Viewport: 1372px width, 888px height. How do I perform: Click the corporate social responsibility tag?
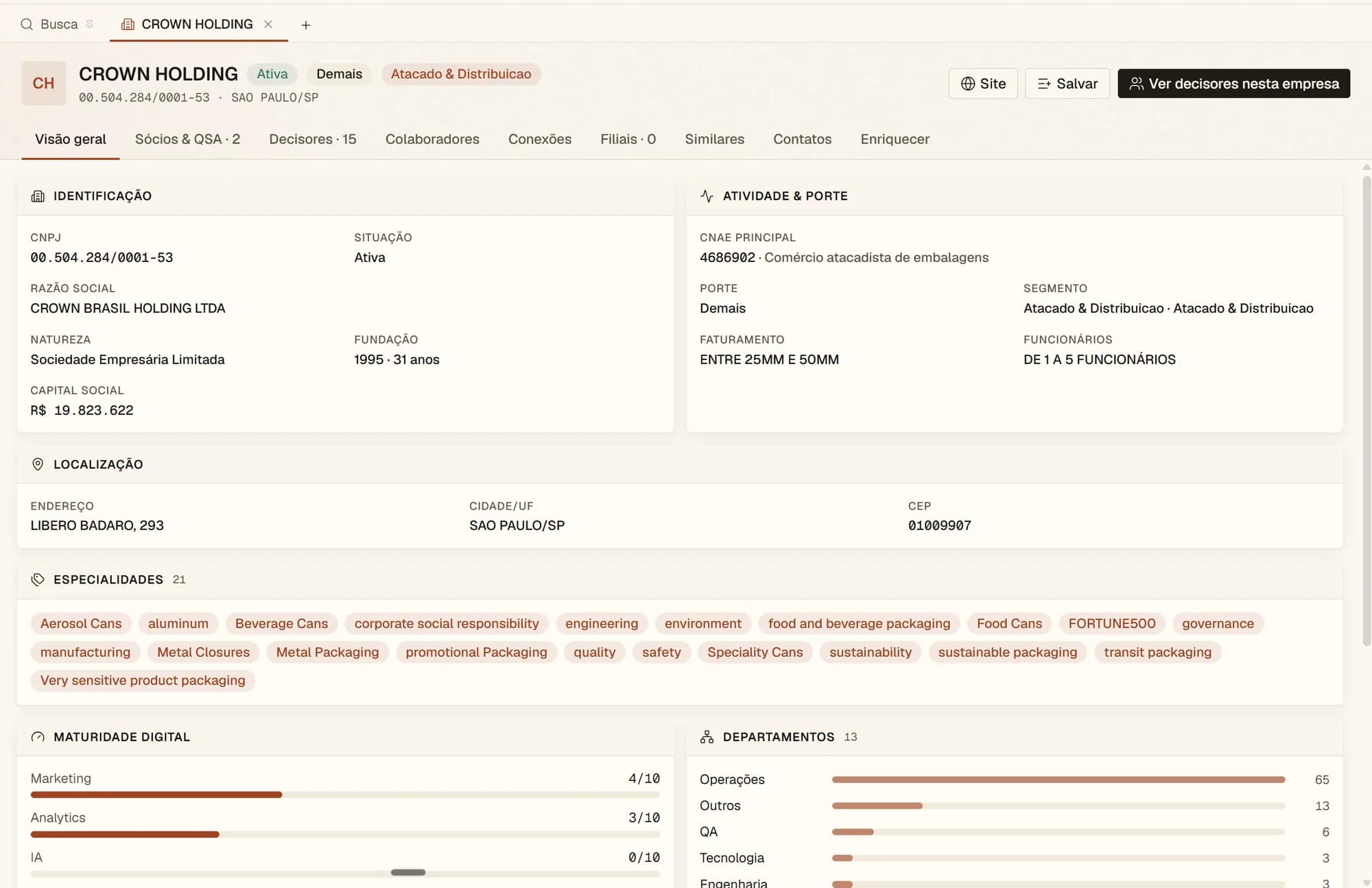(447, 623)
